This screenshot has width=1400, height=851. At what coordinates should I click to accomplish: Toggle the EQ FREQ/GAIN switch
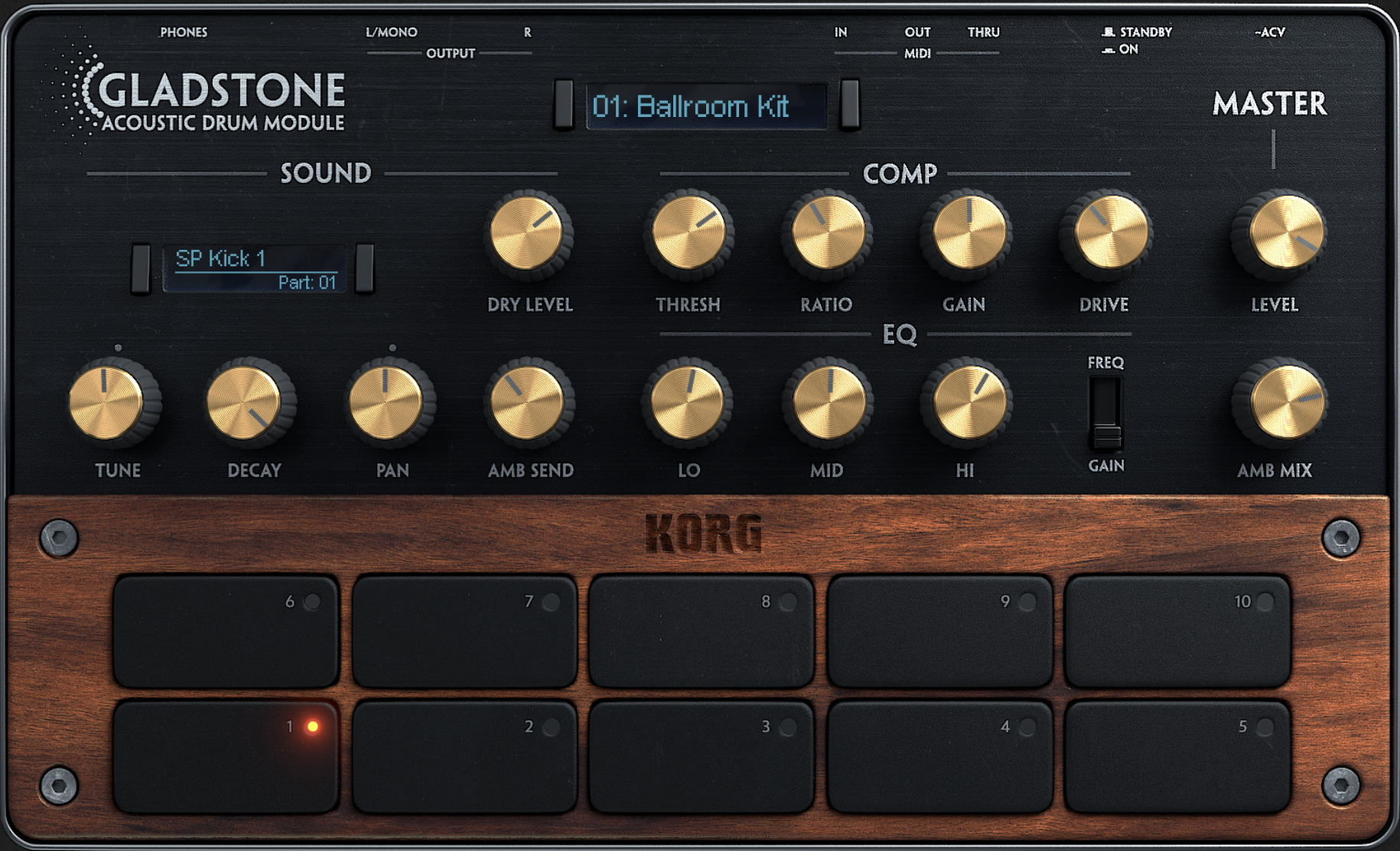[x=1105, y=414]
